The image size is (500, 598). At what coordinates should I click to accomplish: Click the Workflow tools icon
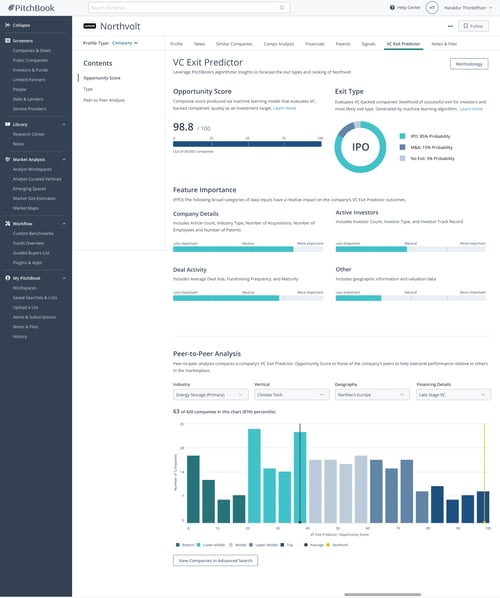pyautogui.click(x=7, y=223)
